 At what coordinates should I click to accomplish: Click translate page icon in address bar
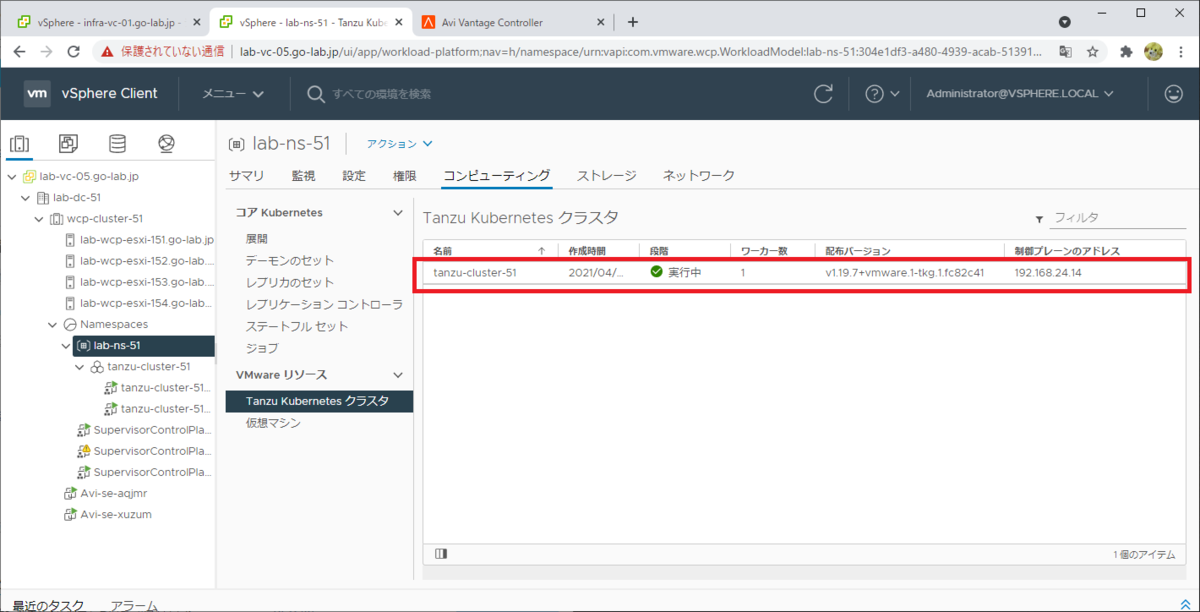[x=1066, y=51]
